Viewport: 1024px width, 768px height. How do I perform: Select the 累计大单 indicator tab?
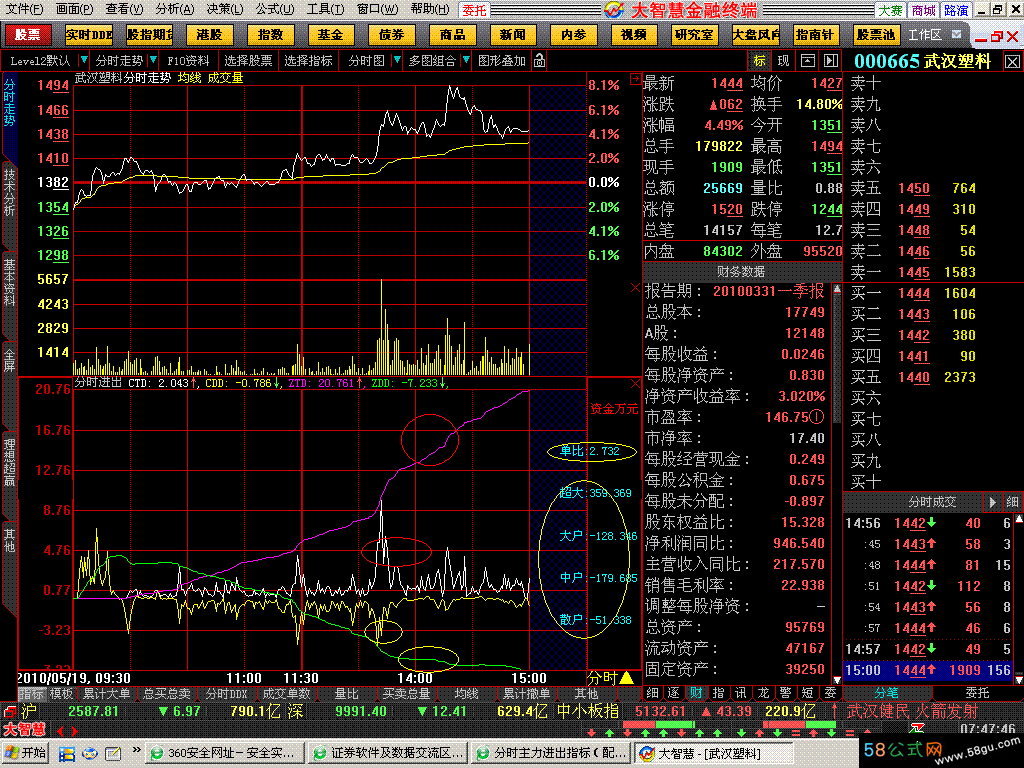[106, 694]
